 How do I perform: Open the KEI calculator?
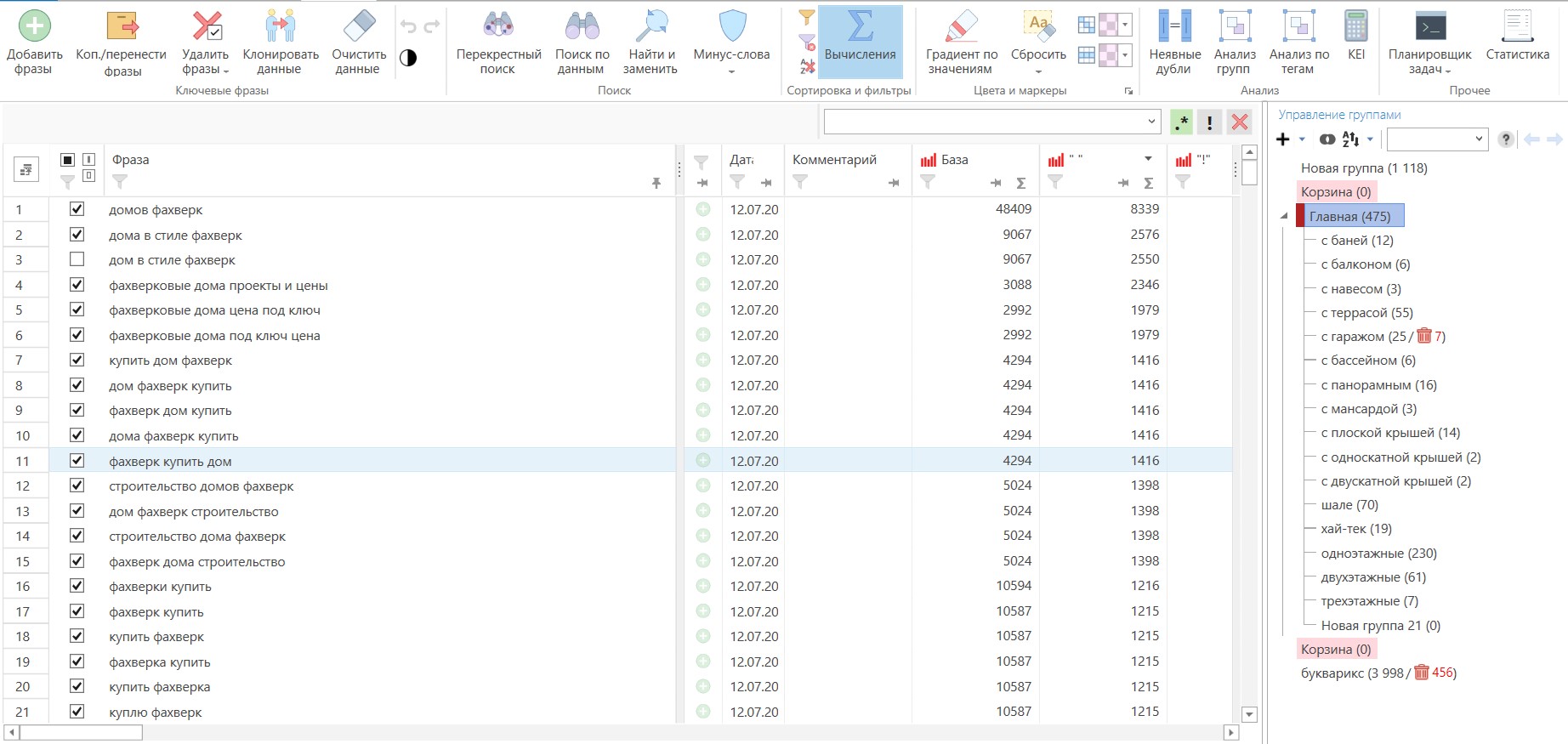click(x=1355, y=27)
